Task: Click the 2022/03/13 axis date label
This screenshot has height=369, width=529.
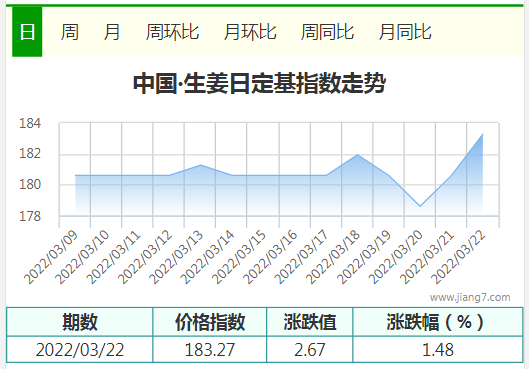Action: [176, 257]
